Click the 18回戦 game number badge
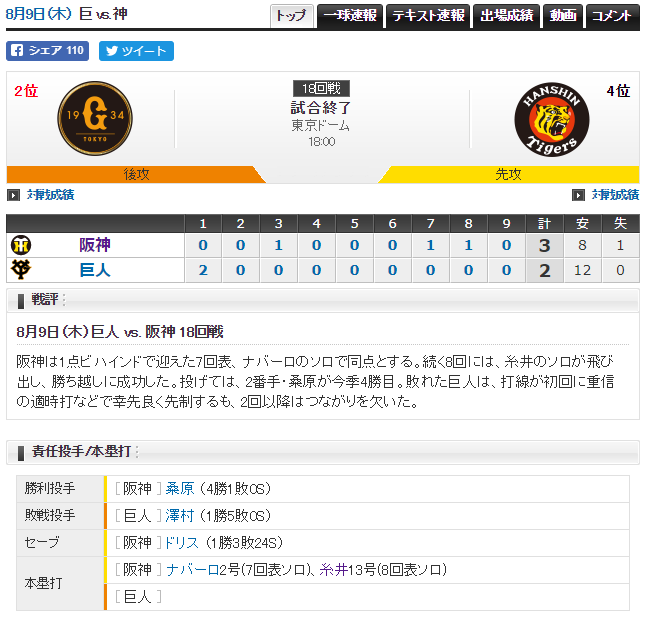647x620 pixels. click(x=321, y=88)
